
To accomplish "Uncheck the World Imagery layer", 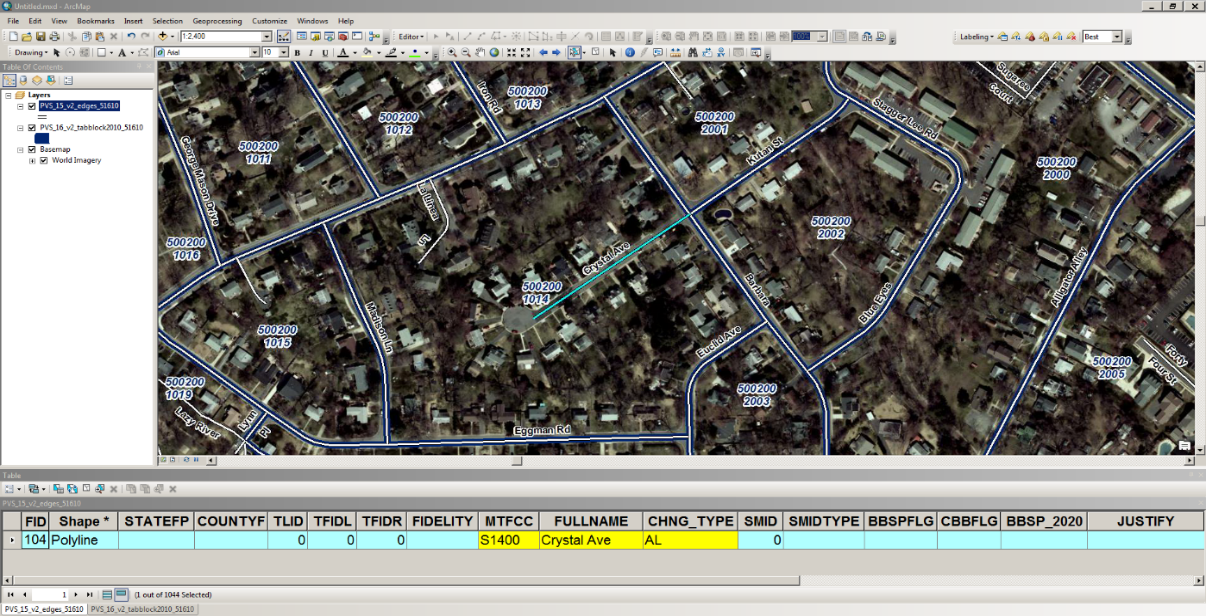I will coord(44,160).
